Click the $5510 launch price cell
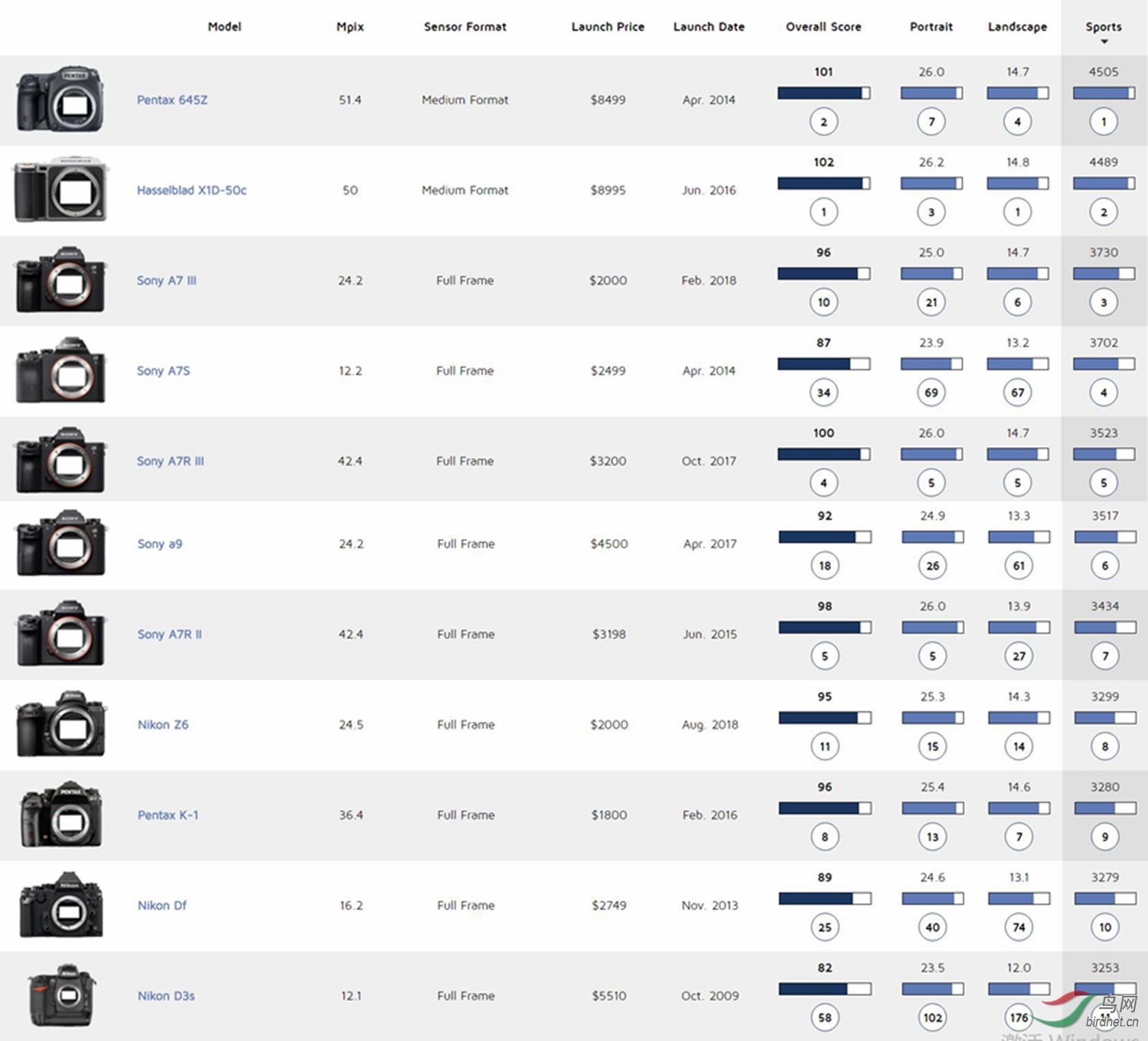Image resolution: width=1148 pixels, height=1041 pixels. click(609, 995)
